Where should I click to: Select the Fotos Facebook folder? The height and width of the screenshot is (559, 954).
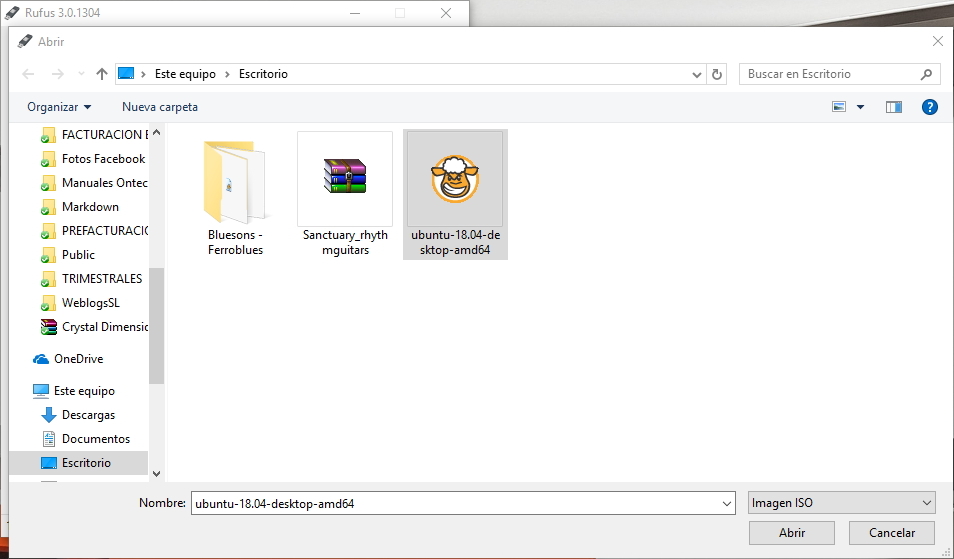point(93,159)
